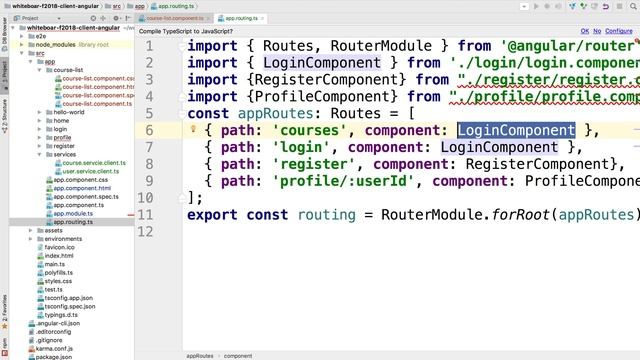640x360 pixels.
Task: Open the Project panel gear settings
Action: 116,18
